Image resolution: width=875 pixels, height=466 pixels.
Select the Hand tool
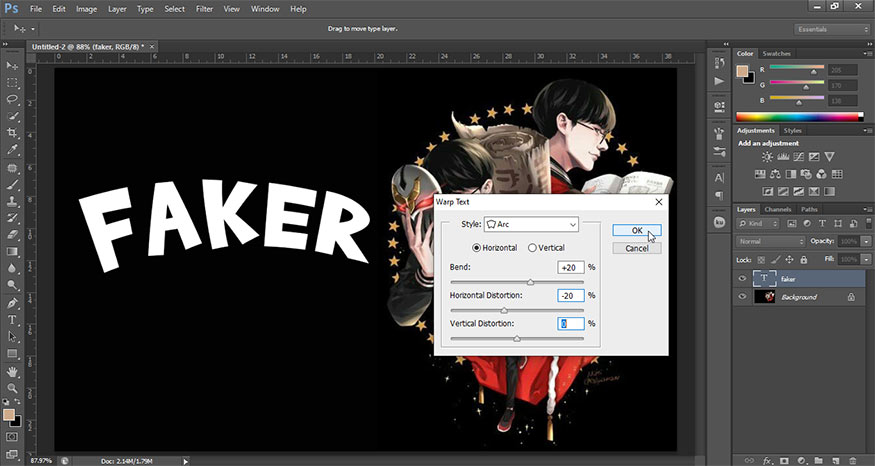tap(12, 371)
